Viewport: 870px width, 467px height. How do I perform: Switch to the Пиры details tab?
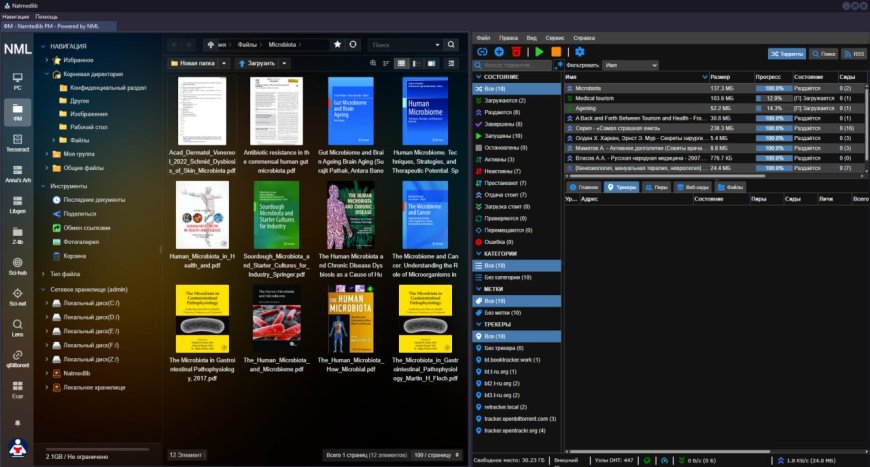656,187
